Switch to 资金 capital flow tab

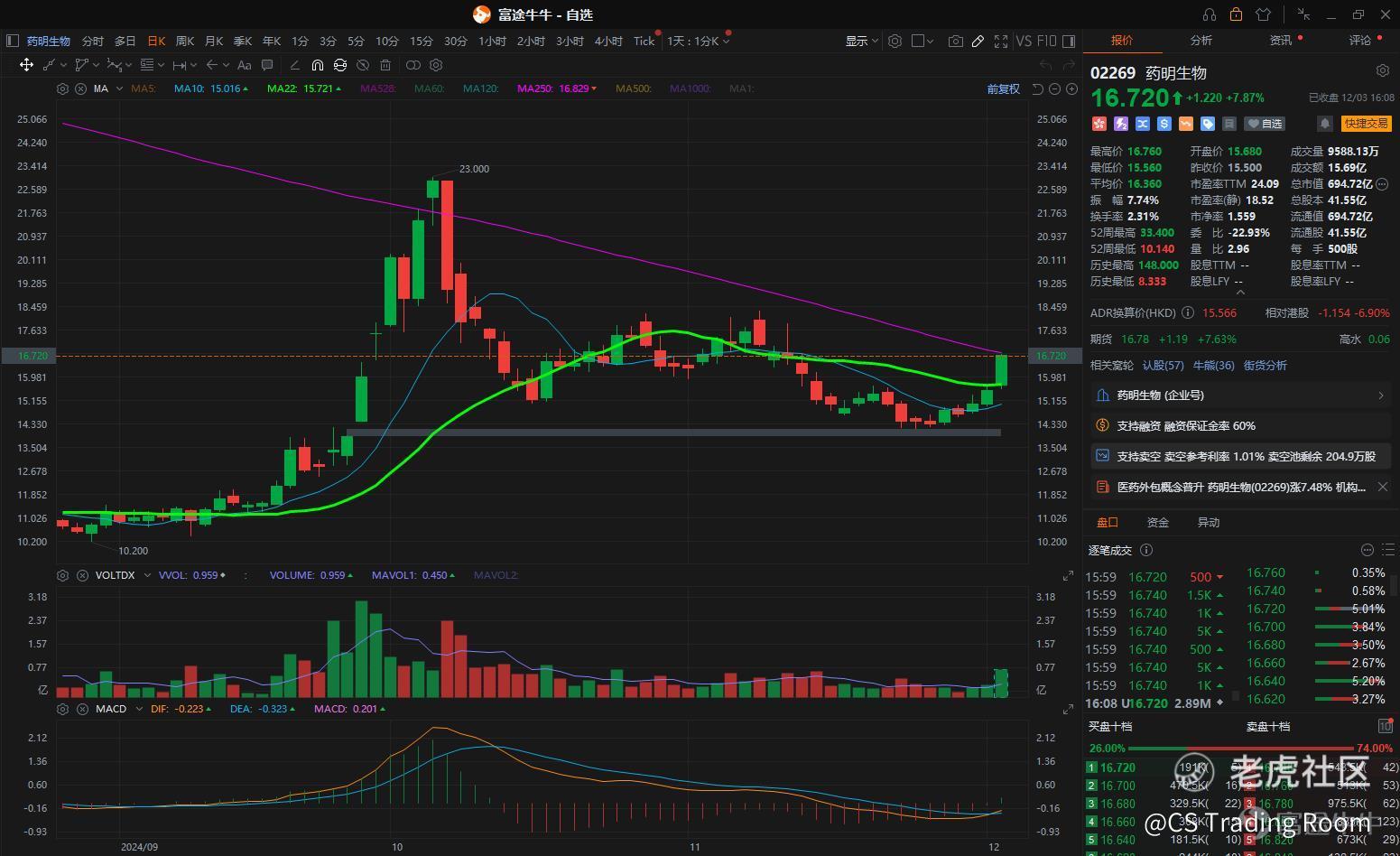[1157, 523]
